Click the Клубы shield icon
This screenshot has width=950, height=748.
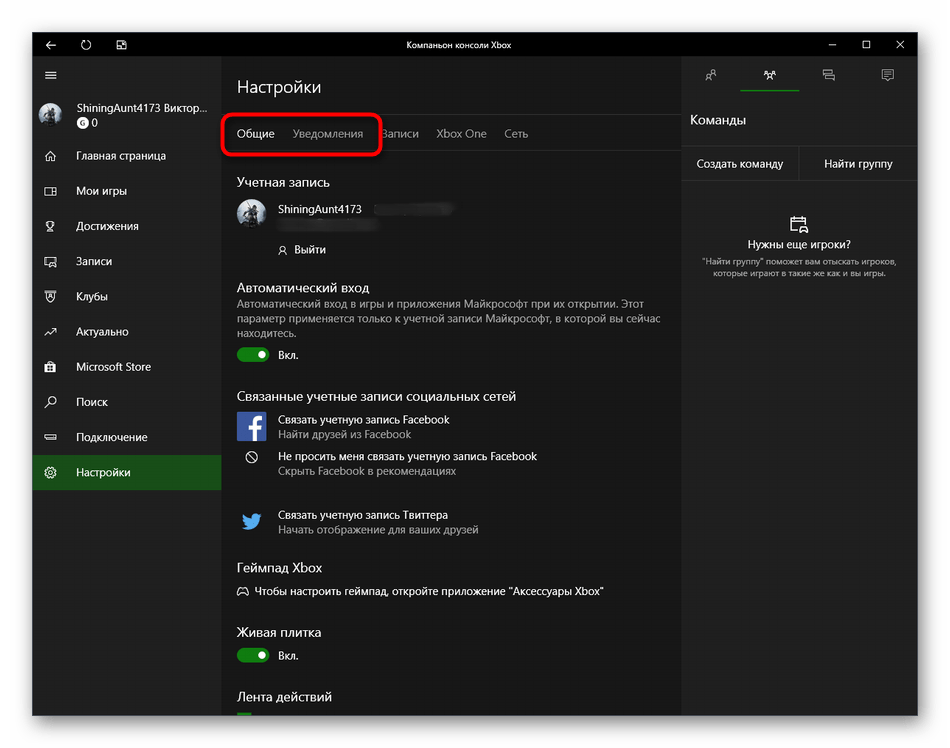(x=50, y=297)
